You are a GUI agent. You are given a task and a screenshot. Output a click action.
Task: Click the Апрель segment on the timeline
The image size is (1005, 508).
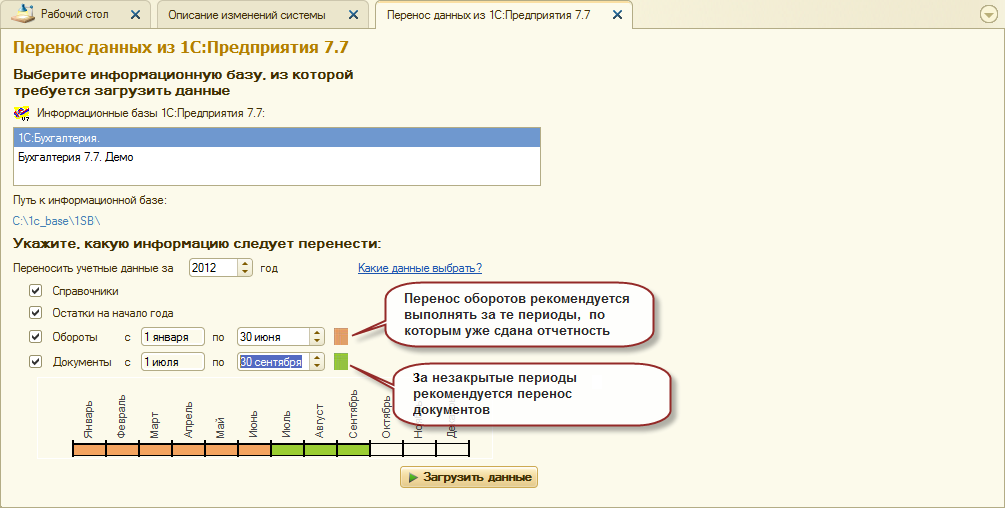[189, 448]
